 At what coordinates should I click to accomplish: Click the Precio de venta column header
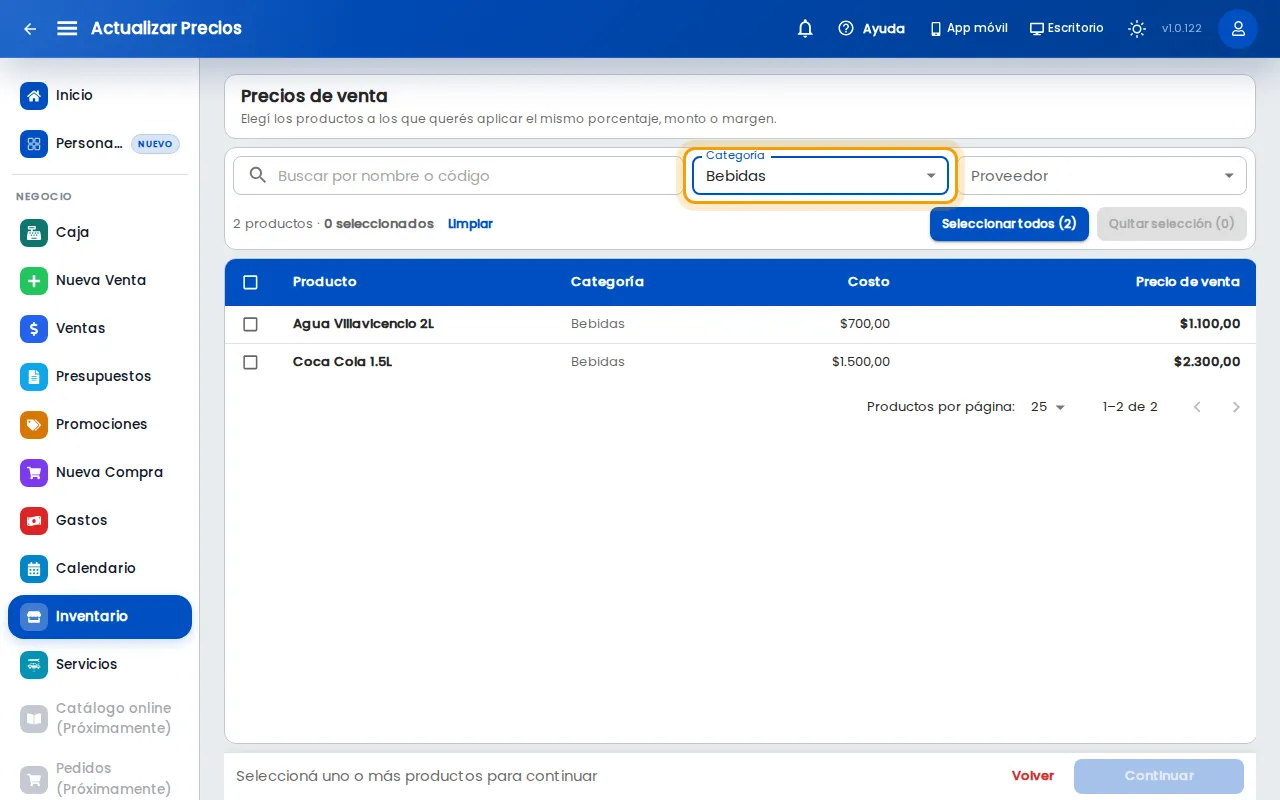(1188, 282)
